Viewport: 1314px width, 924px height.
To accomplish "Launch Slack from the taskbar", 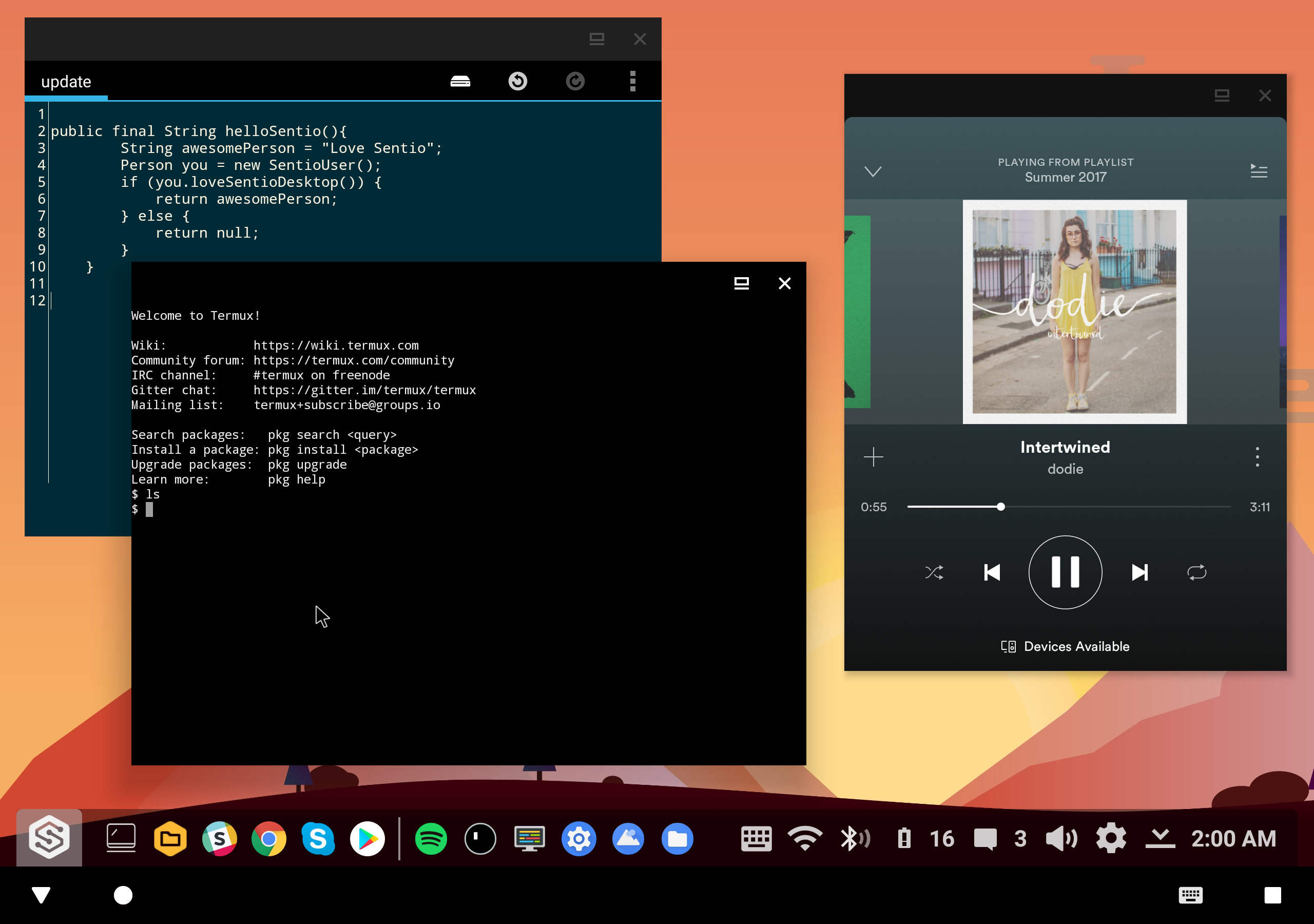I will (x=219, y=839).
